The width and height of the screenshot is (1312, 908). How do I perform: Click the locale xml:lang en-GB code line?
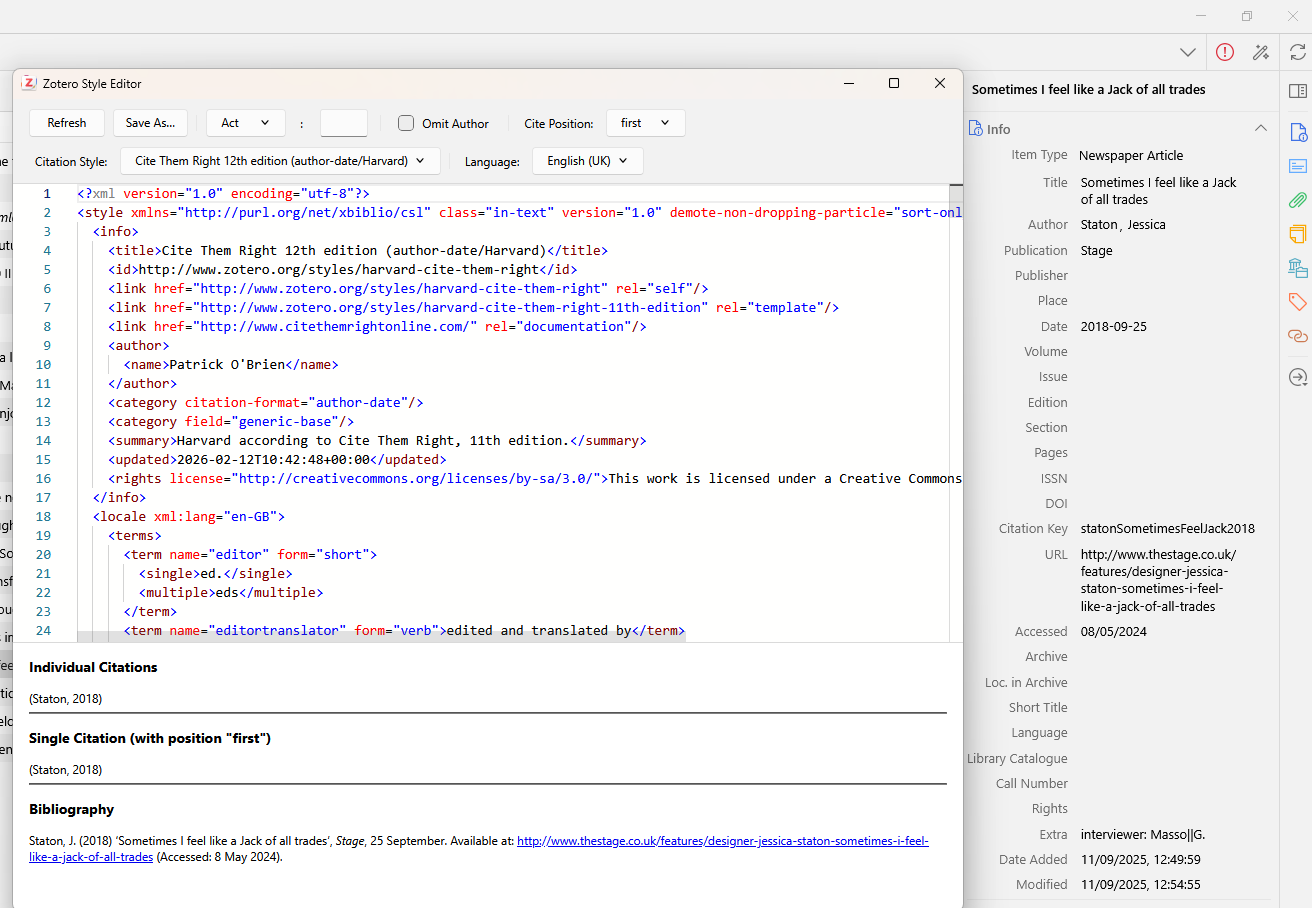pyautogui.click(x=189, y=516)
